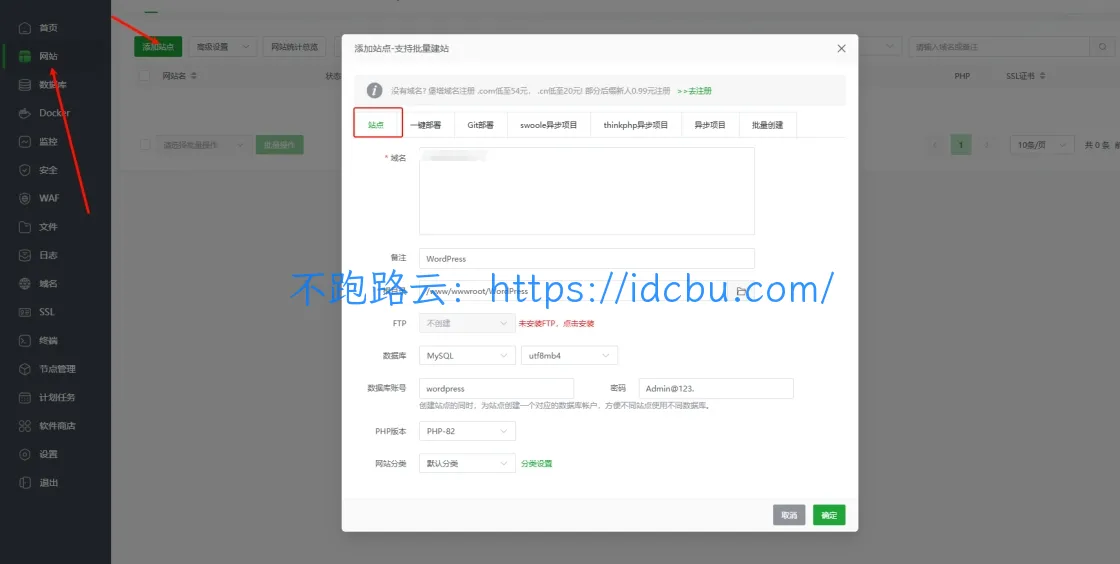Image resolution: width=1120 pixels, height=564 pixels.
Task: Open the 请选择批量操作 dropdown
Action: click(x=203, y=145)
